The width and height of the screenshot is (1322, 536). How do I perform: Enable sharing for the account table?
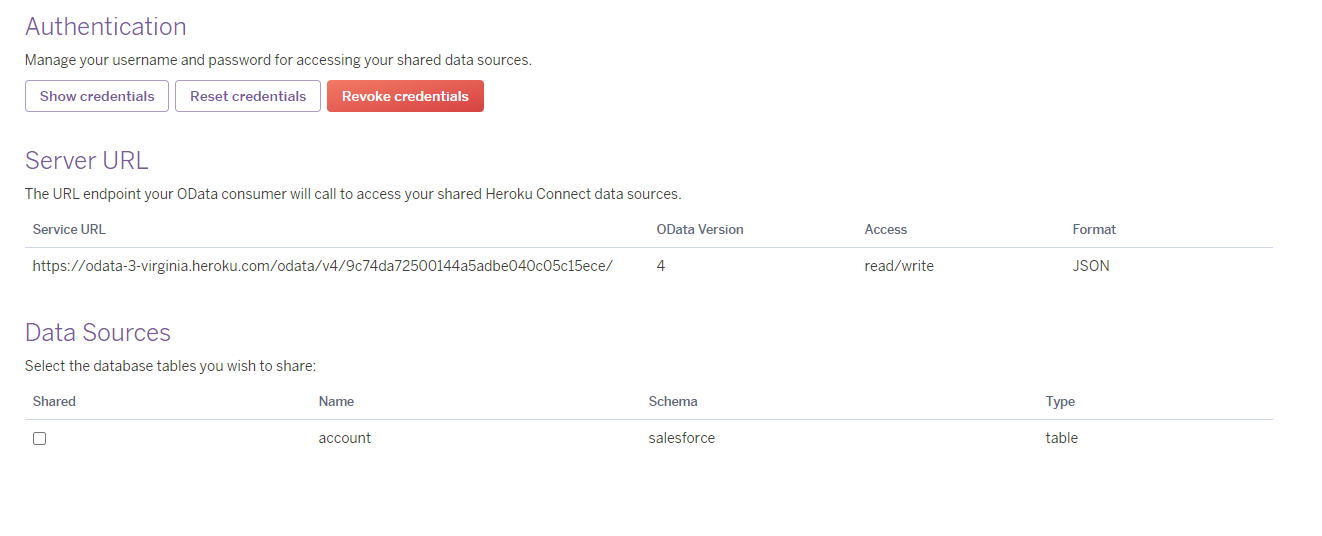[40, 438]
